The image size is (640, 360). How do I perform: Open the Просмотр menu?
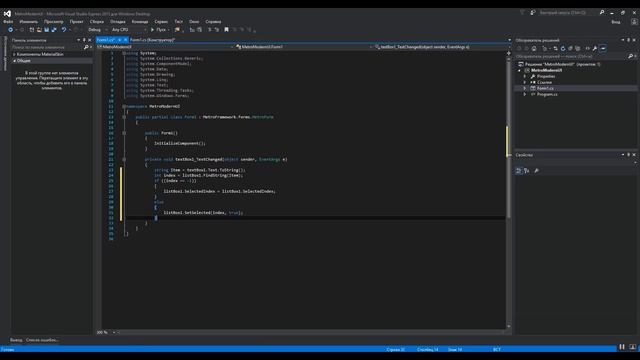(53, 22)
